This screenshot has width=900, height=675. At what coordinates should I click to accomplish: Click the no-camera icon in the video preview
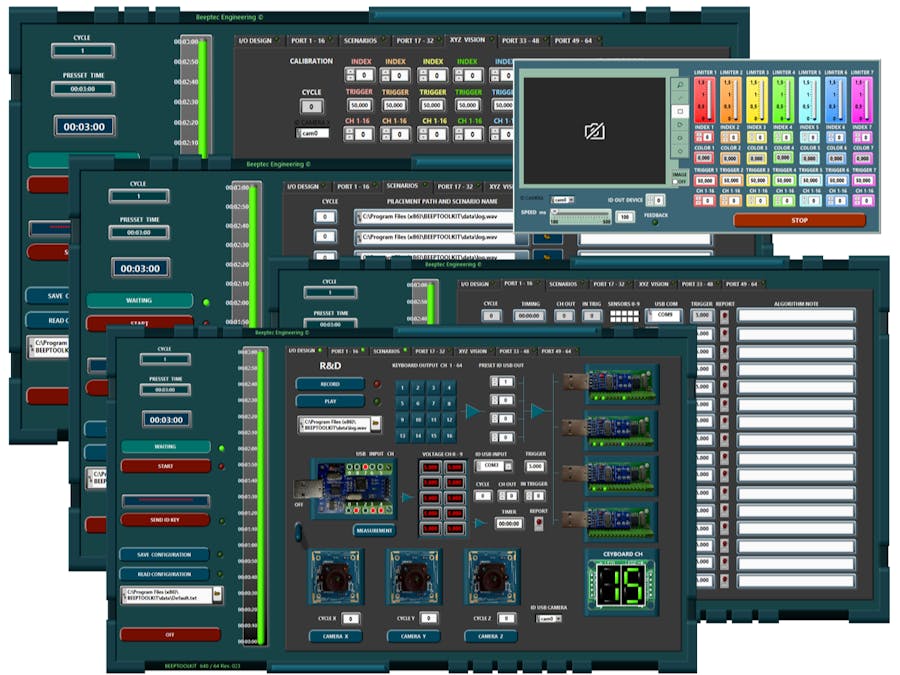594,131
